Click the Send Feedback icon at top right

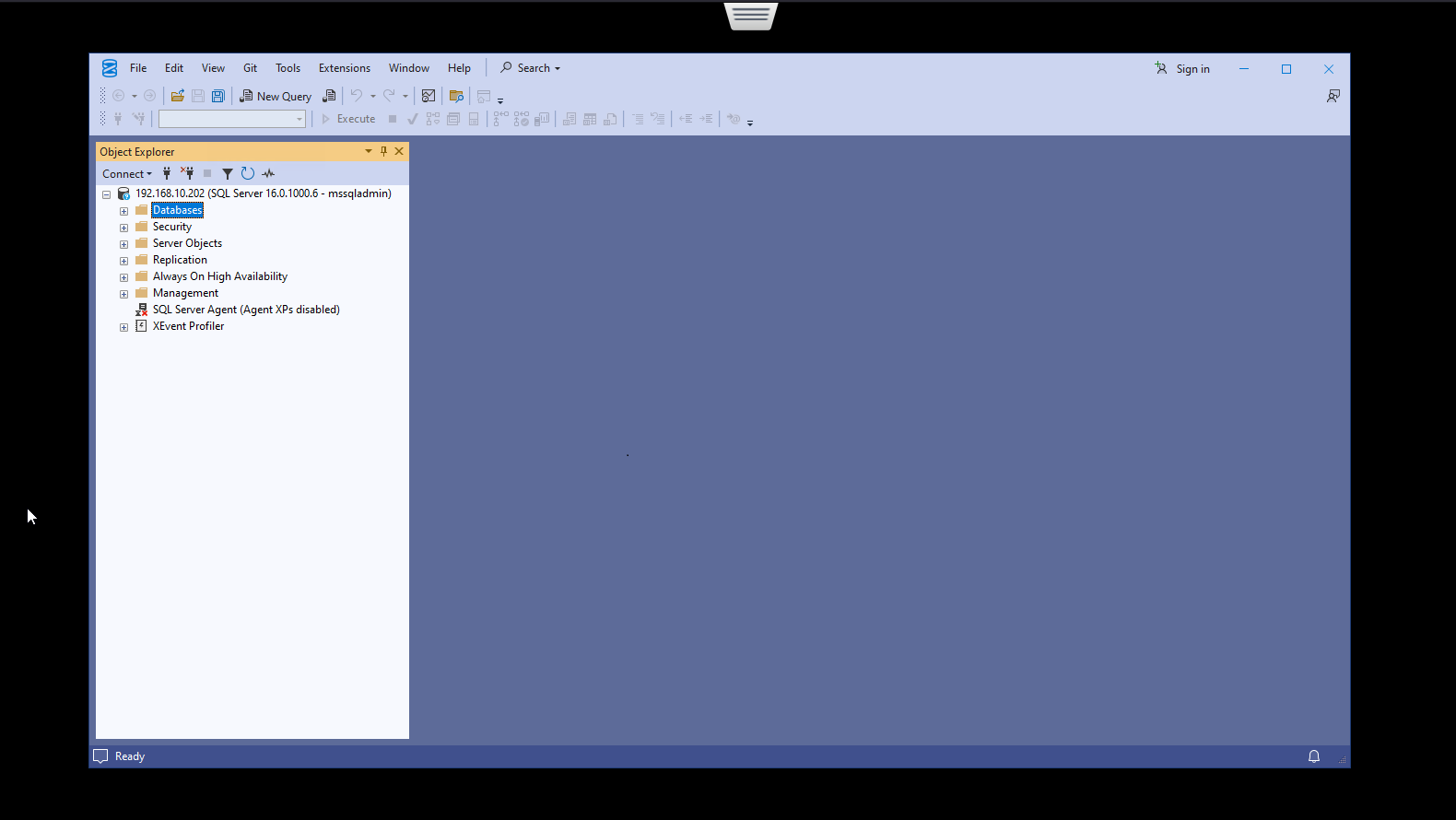tap(1333, 96)
